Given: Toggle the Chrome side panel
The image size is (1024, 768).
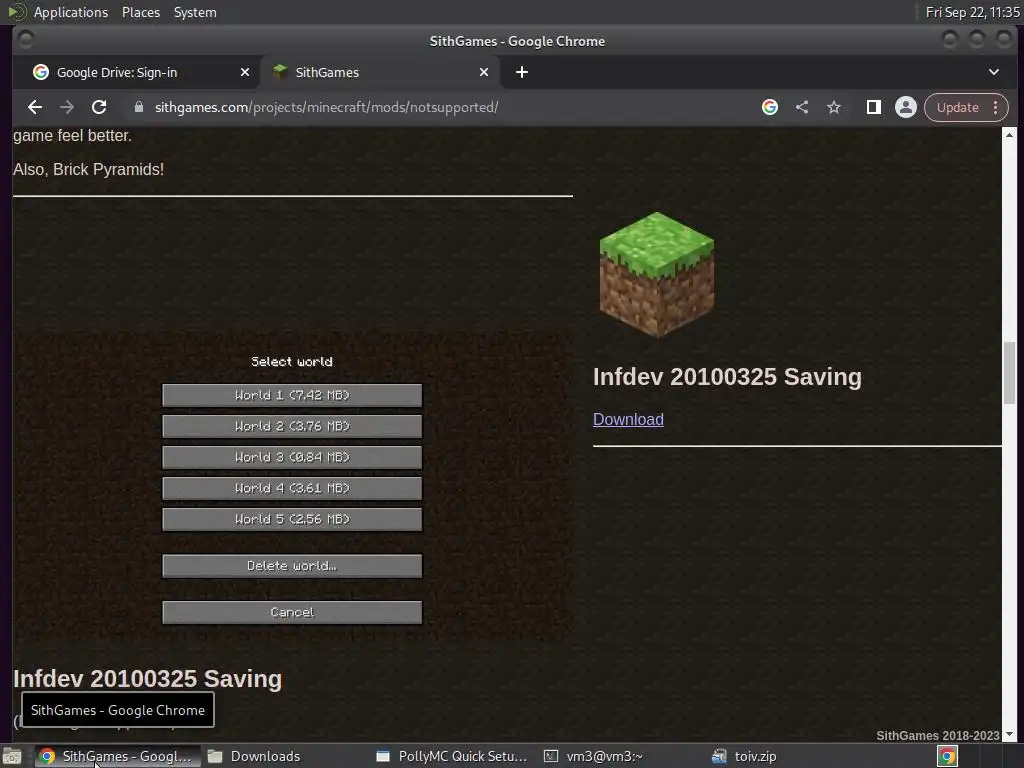Looking at the screenshot, I should (x=873, y=107).
